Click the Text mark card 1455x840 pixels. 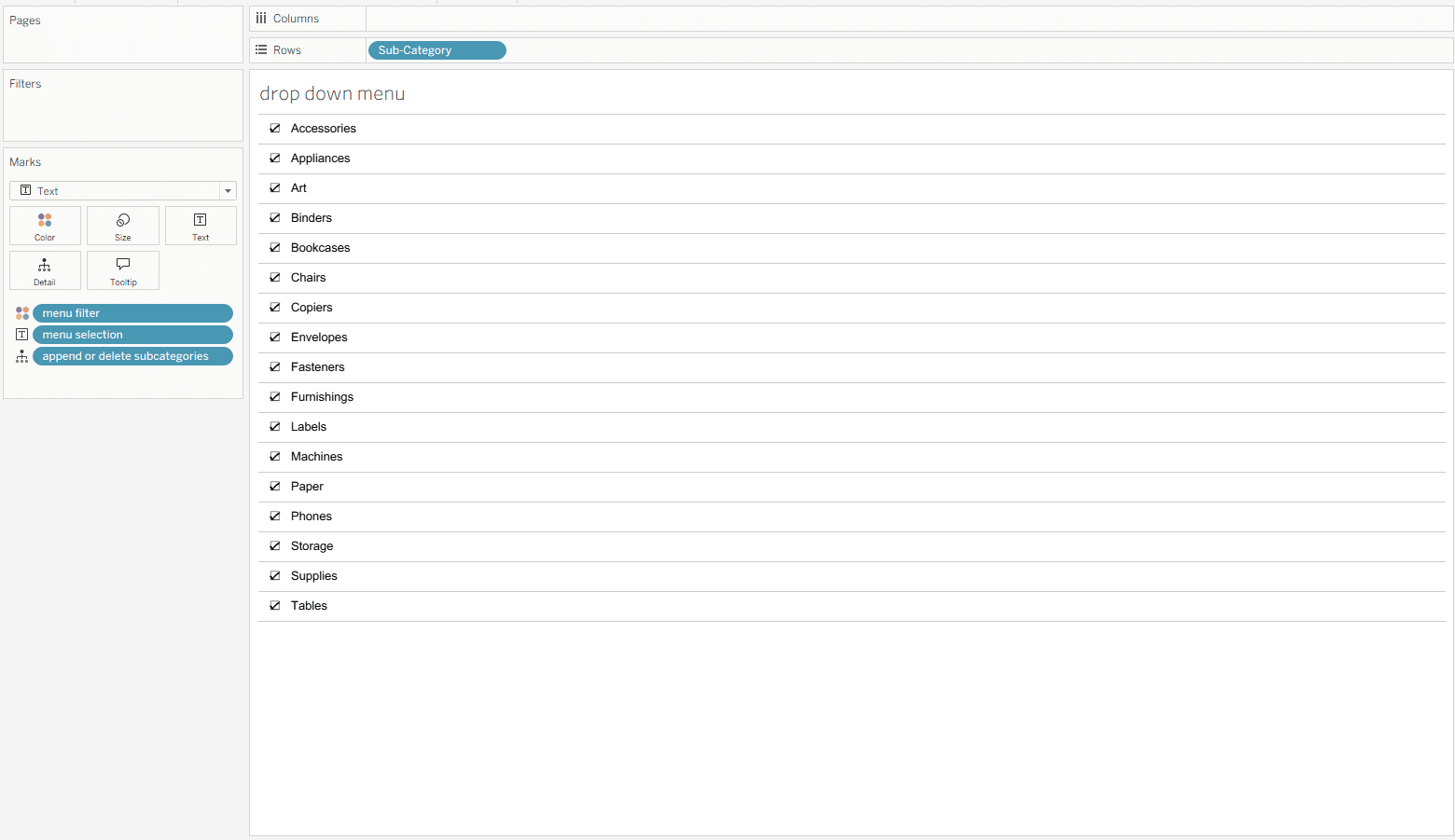click(201, 226)
